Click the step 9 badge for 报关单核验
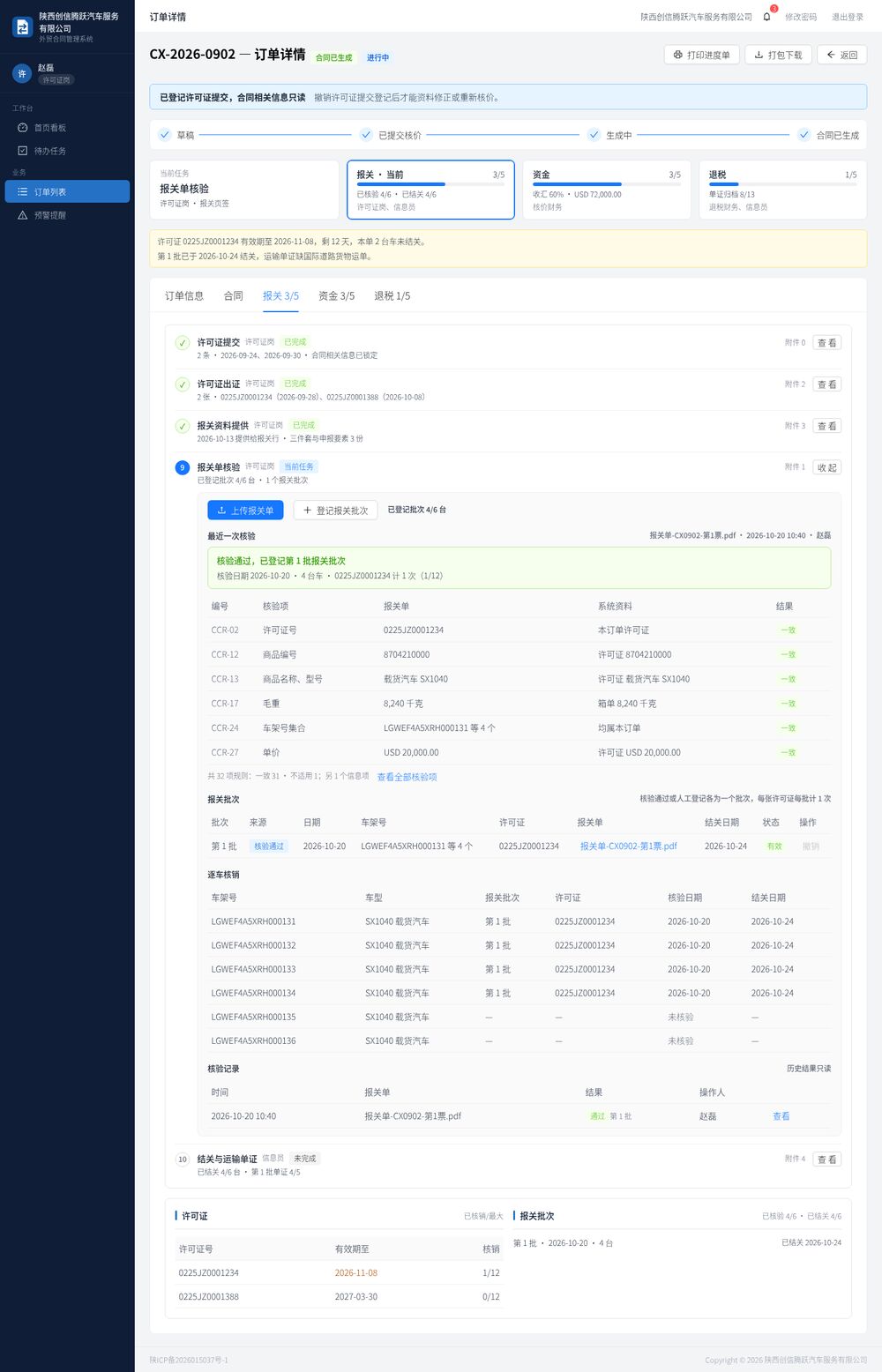 point(183,467)
